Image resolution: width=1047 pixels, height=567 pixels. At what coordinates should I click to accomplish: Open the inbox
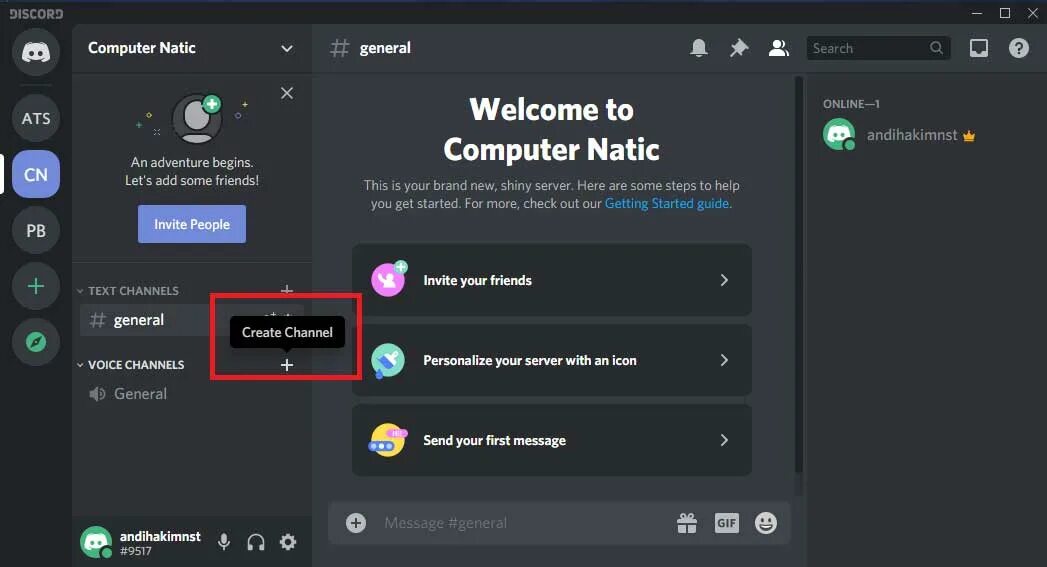coord(979,48)
